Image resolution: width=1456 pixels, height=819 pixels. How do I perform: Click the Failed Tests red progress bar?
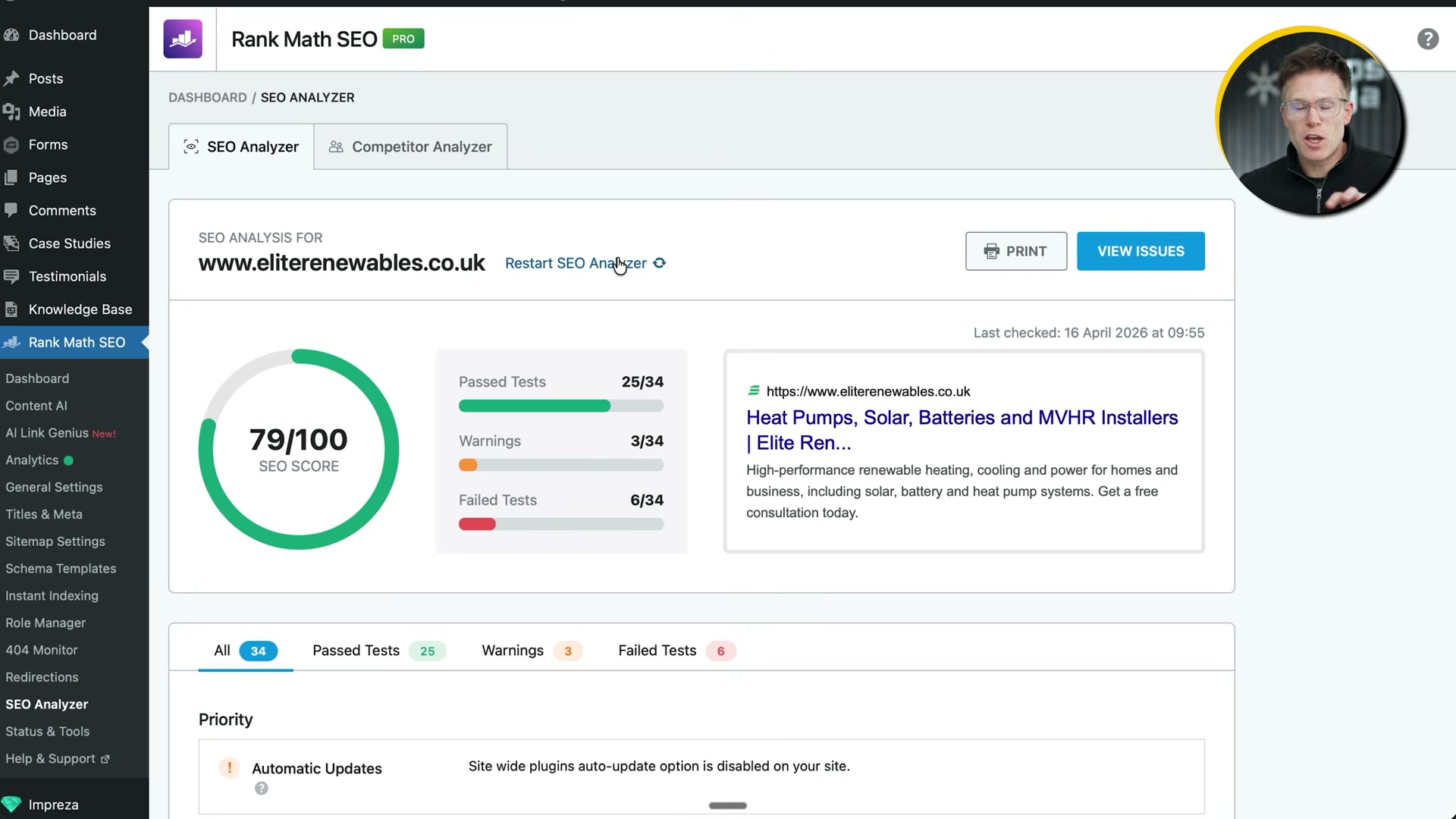click(x=561, y=524)
